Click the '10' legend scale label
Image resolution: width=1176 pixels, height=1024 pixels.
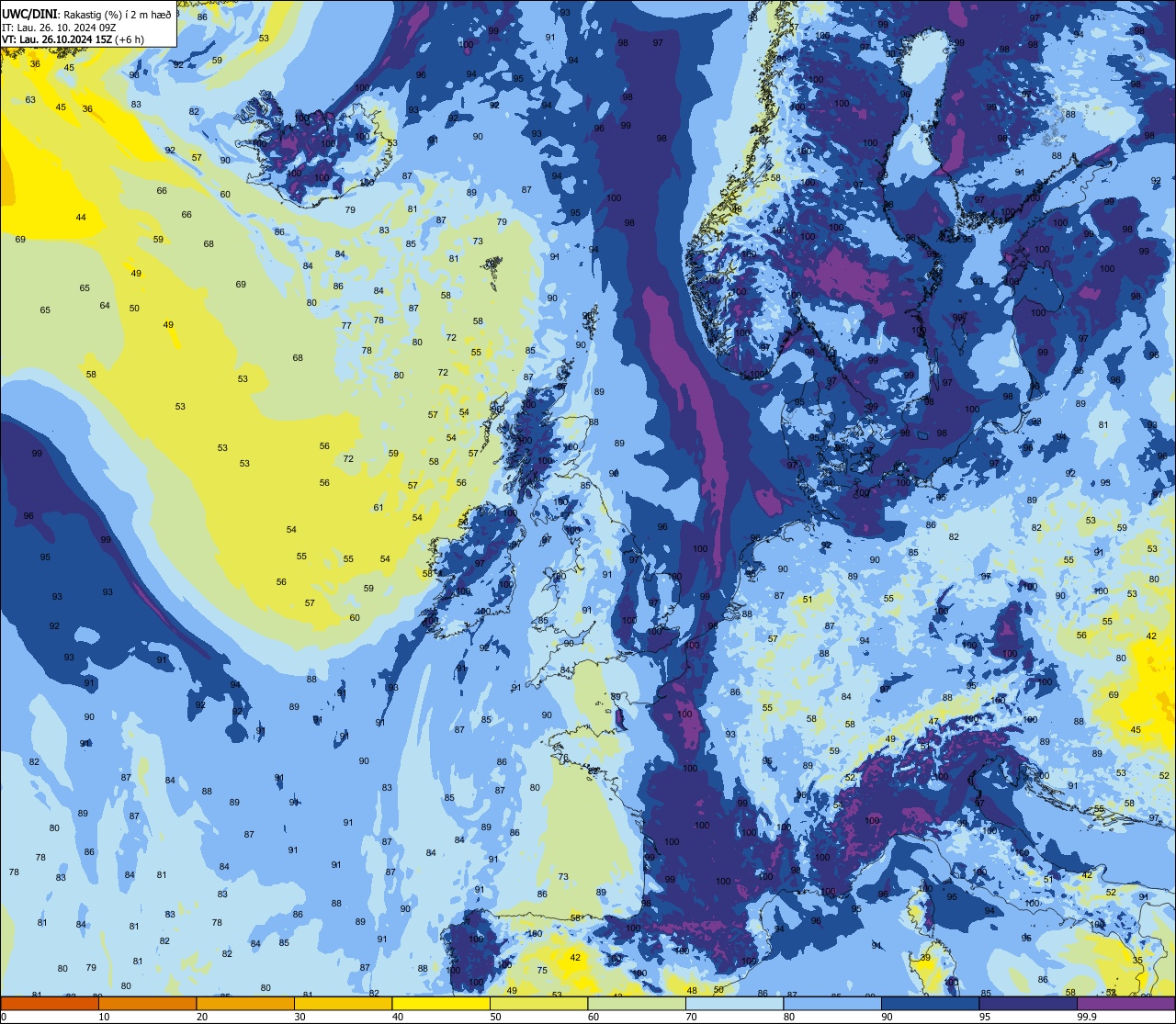click(x=105, y=1017)
